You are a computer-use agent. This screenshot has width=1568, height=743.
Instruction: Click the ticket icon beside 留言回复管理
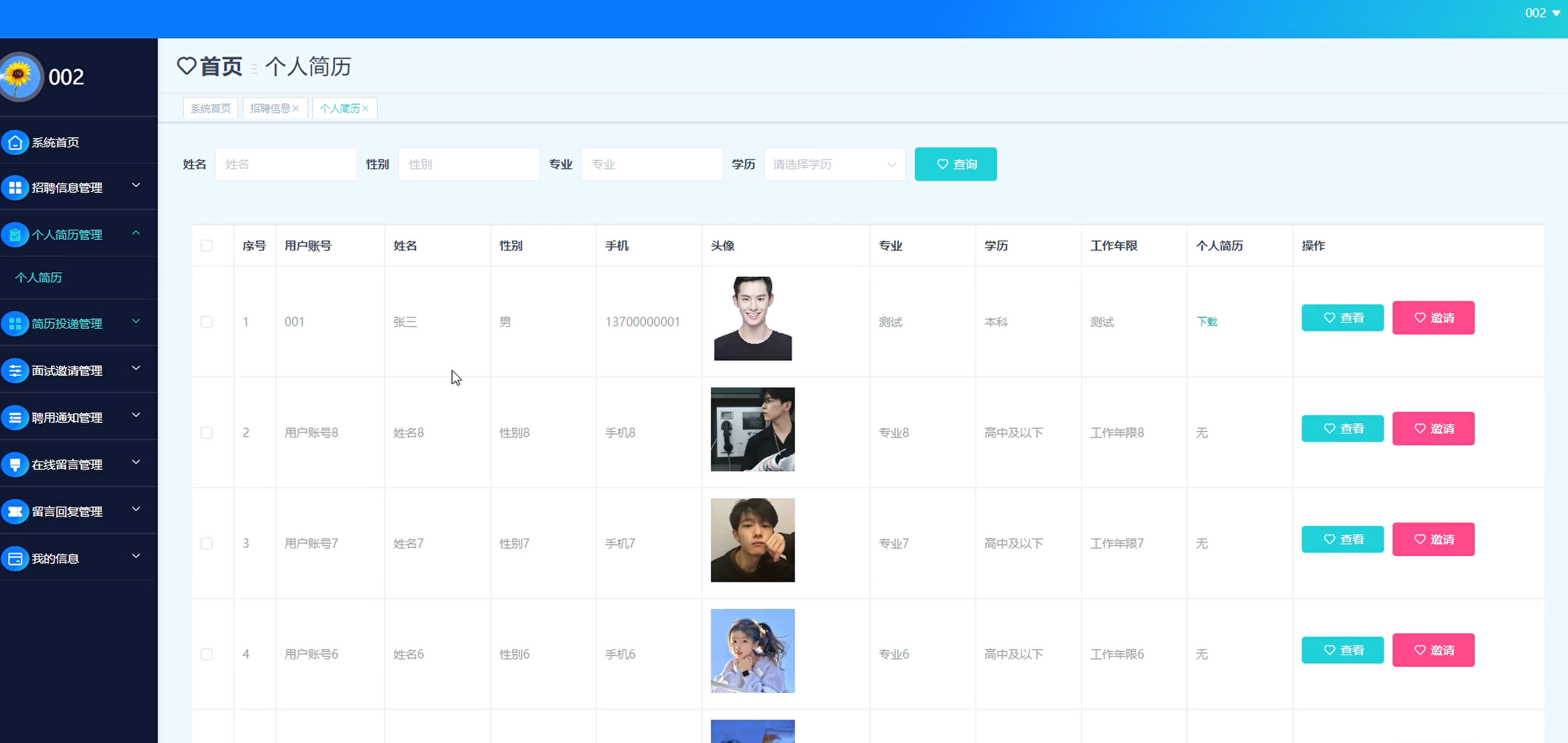(x=15, y=511)
